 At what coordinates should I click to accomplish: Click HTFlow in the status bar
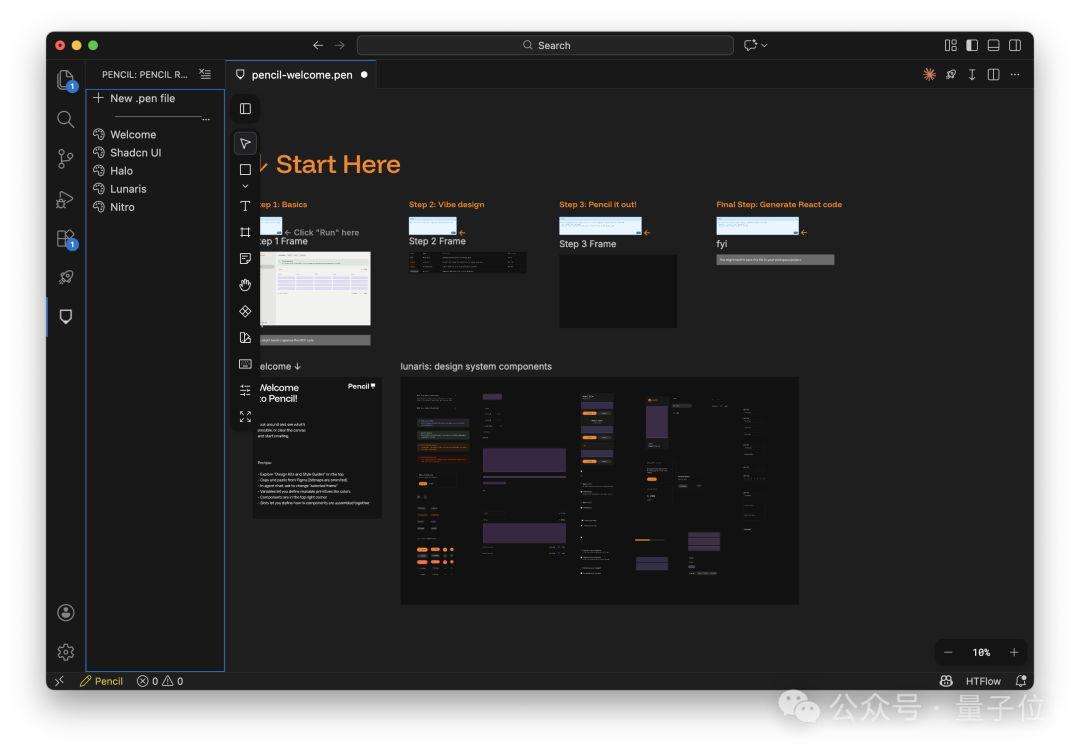point(983,681)
